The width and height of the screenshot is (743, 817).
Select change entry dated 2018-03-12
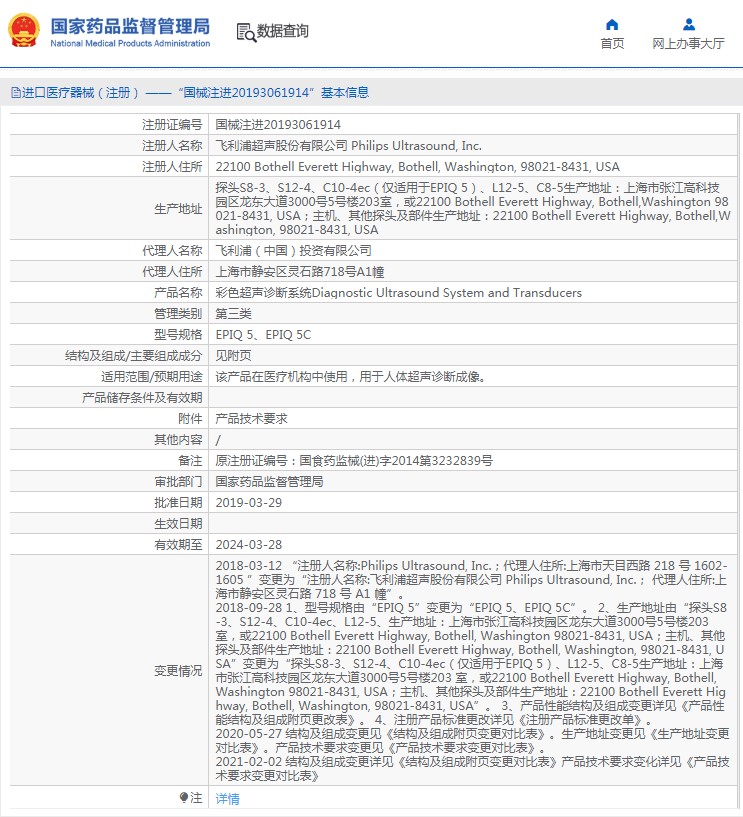(x=472, y=579)
